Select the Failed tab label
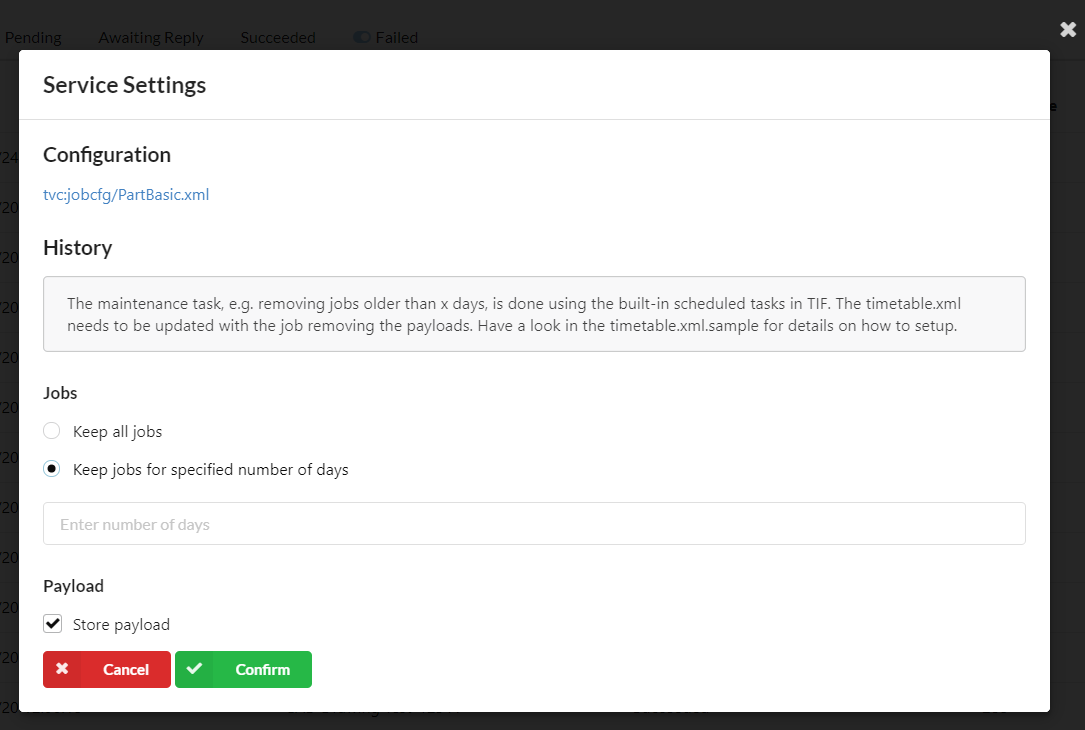 coord(397,38)
